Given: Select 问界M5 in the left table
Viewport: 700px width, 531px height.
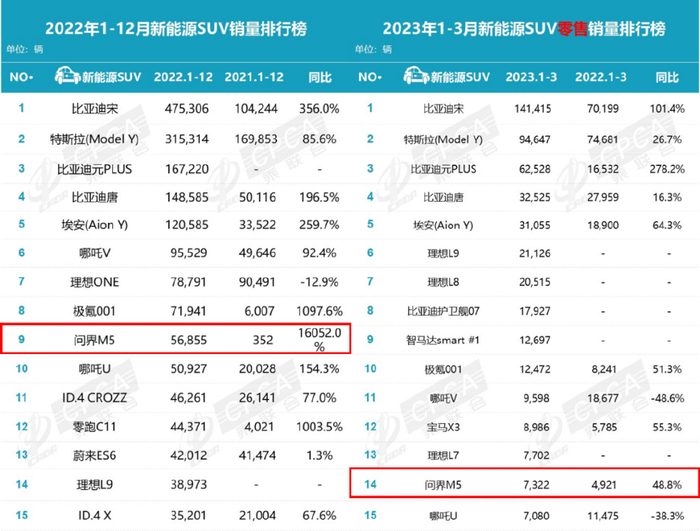Looking at the screenshot, I should 94,340.
